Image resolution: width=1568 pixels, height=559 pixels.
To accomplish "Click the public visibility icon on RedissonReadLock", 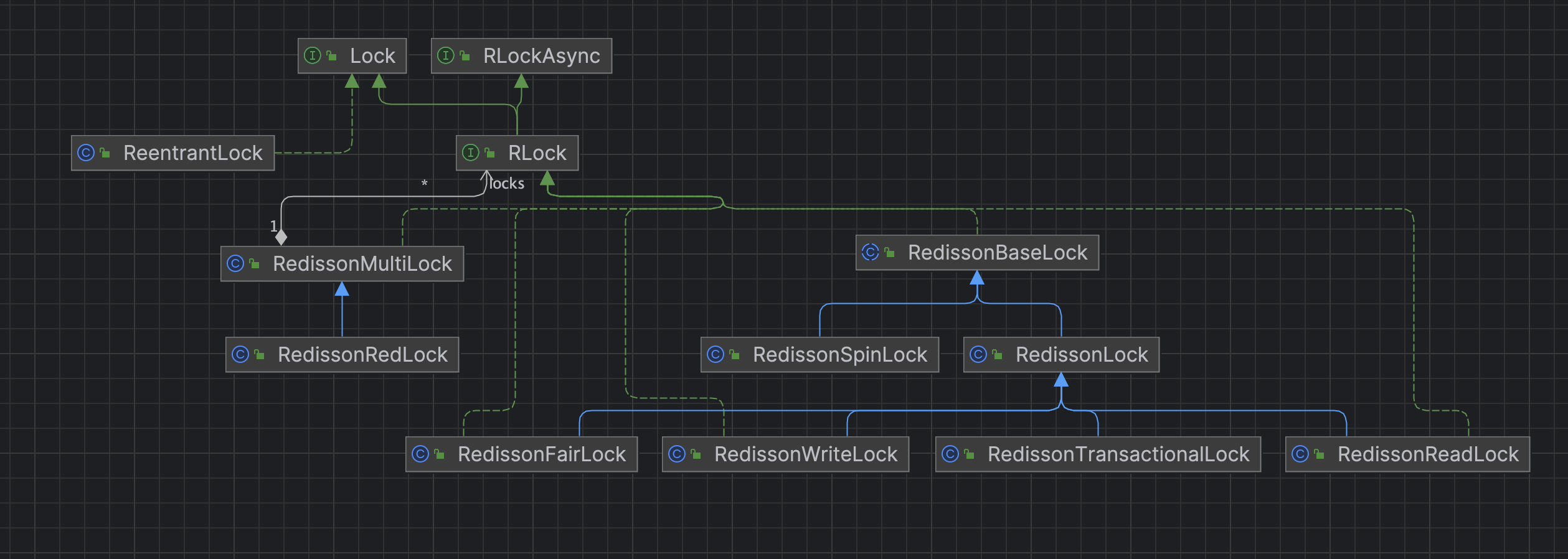I will 1319,454.
